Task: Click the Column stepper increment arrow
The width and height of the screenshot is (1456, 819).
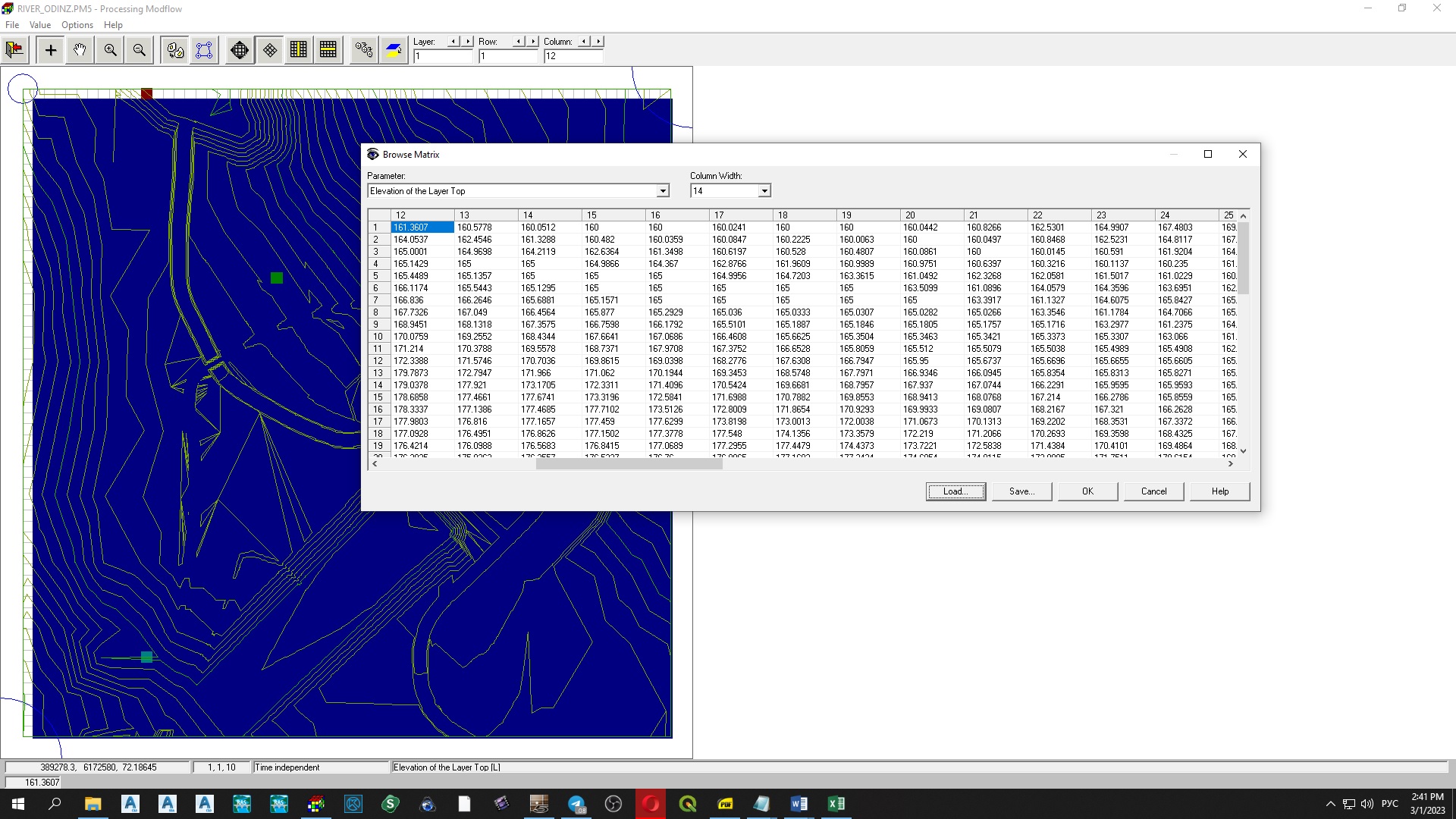Action: click(596, 41)
